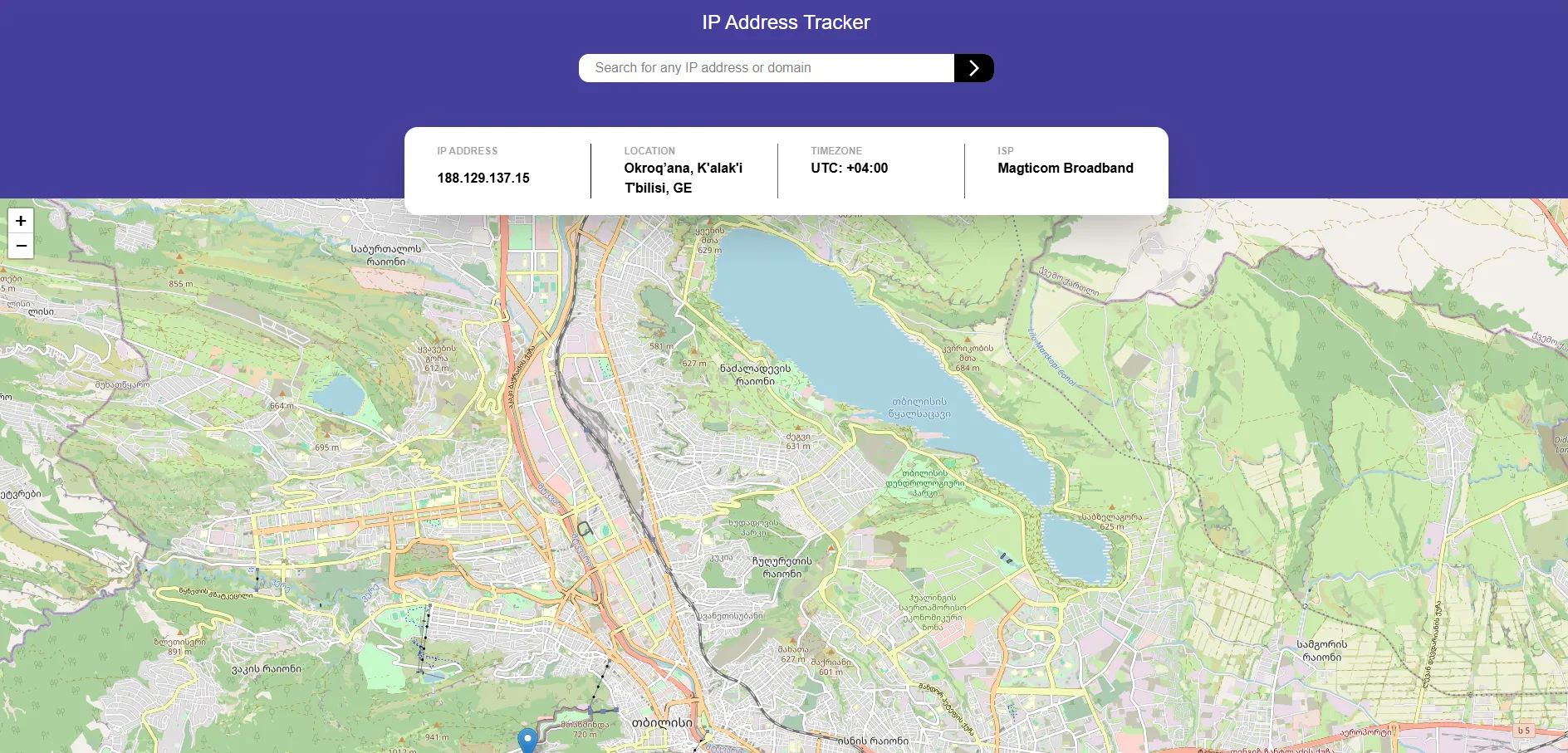Click the small lake near 664 m
This screenshot has height=753, width=1568.
point(339,394)
